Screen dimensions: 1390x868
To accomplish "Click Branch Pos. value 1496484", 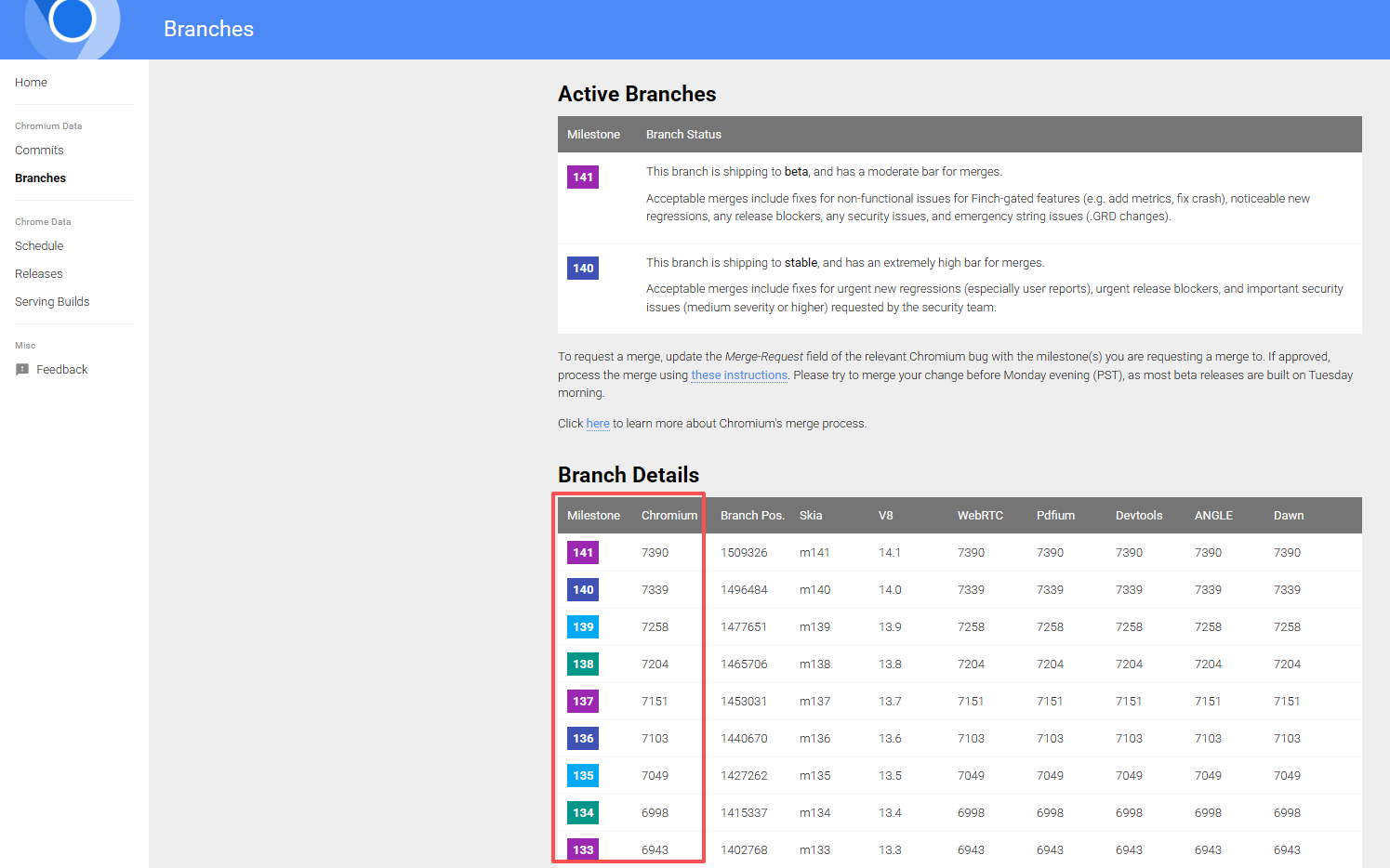I will (x=744, y=590).
